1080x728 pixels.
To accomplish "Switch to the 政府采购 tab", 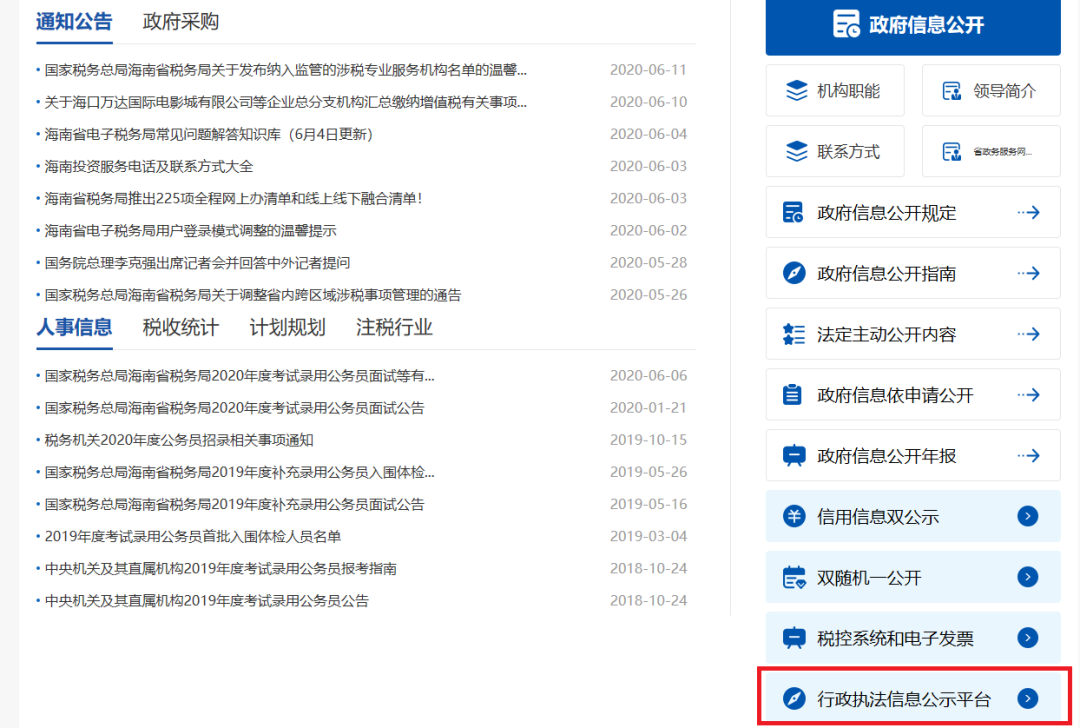I will [180, 22].
